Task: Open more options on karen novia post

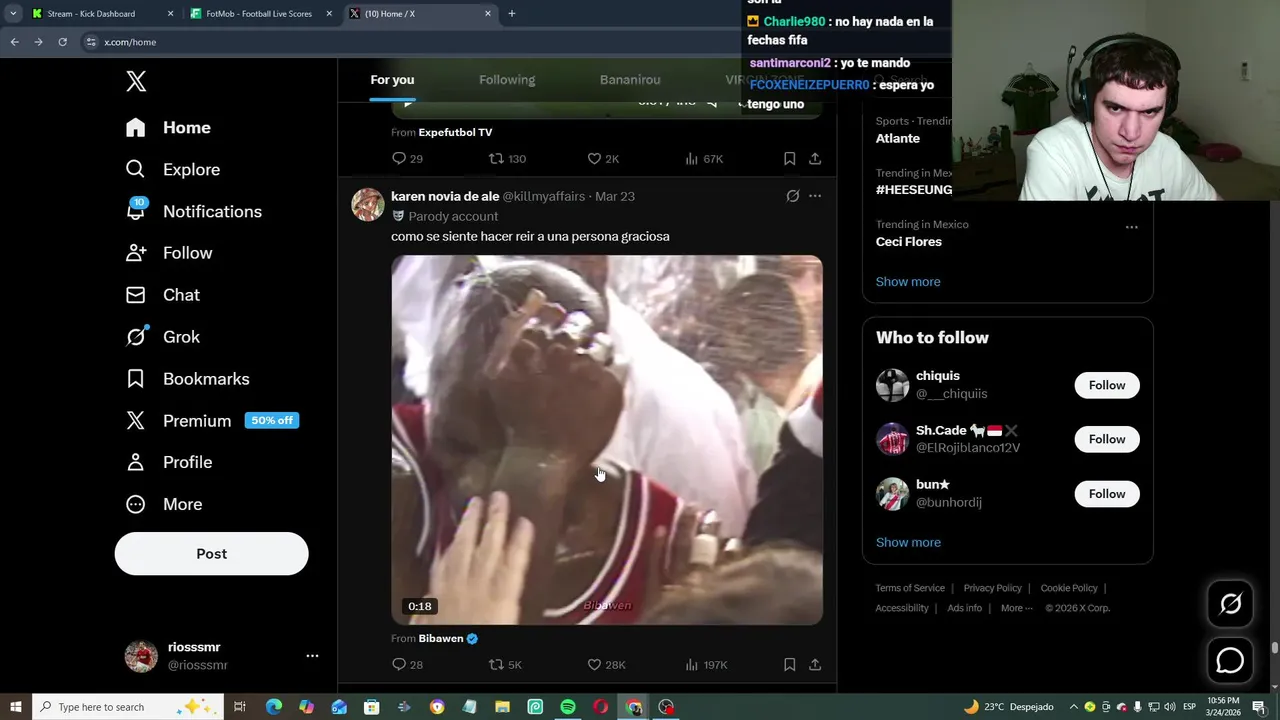Action: pos(815,196)
